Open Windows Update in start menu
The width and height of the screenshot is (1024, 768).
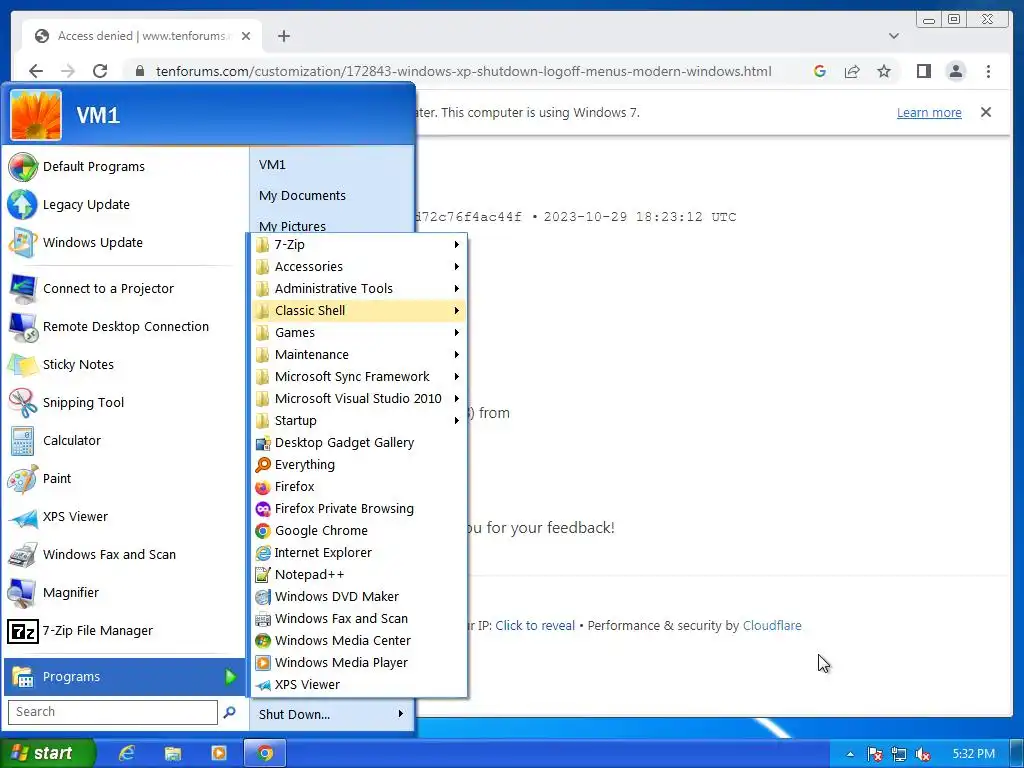point(124,242)
